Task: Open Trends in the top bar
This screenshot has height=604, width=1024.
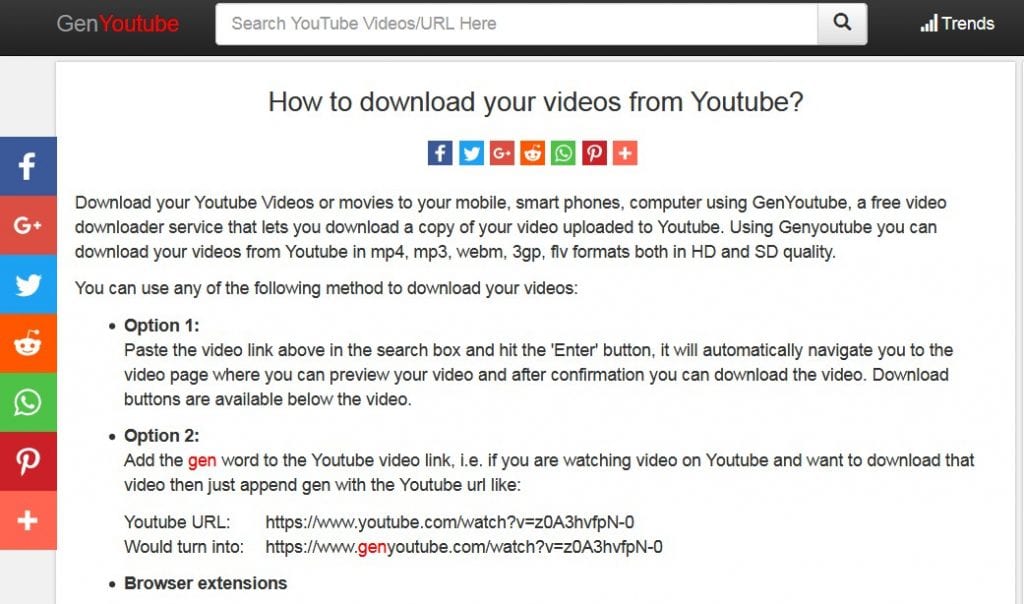Action: click(x=957, y=24)
